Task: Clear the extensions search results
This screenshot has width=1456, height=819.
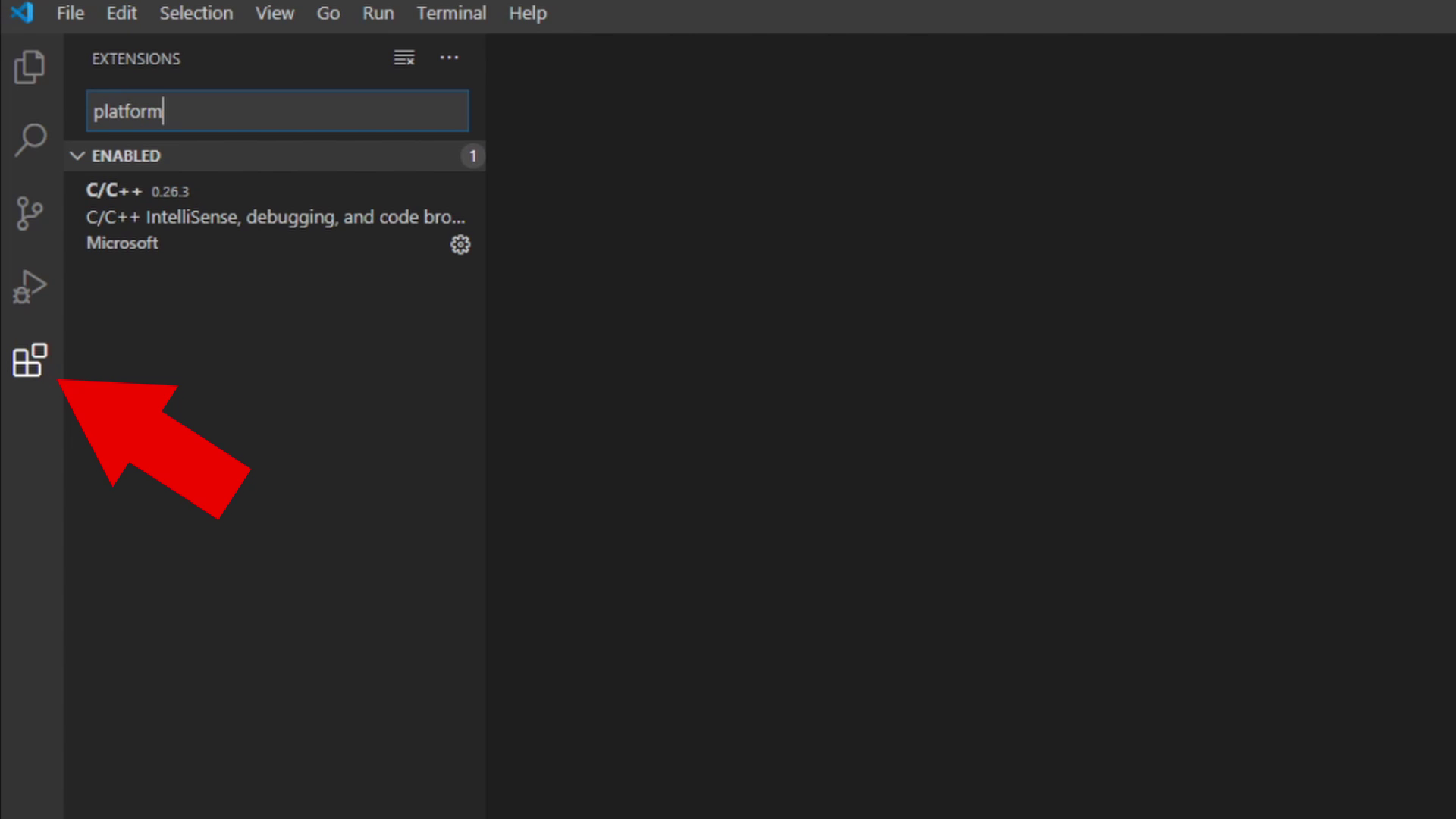Action: point(404,58)
